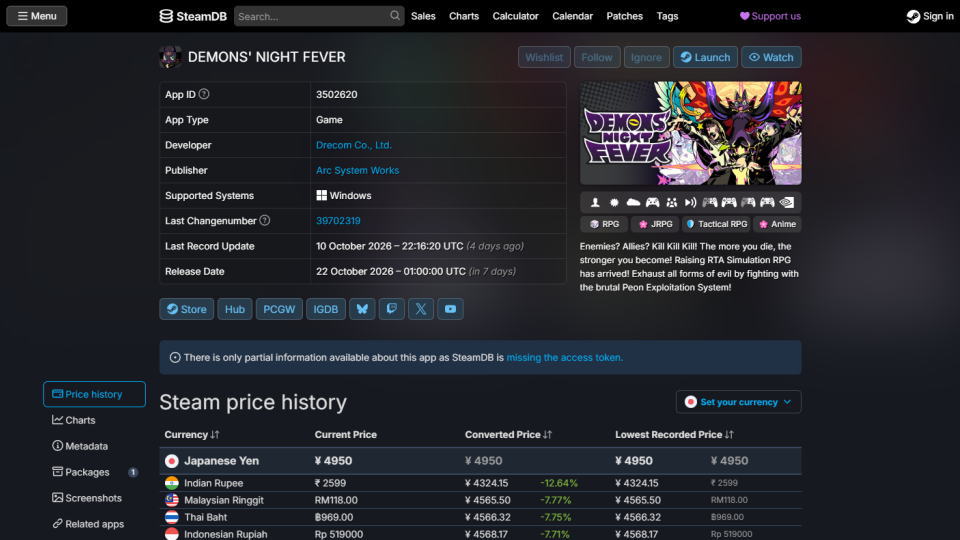Viewport: 960px width, 540px height.
Task: Click the Anime tag
Action: [778, 224]
